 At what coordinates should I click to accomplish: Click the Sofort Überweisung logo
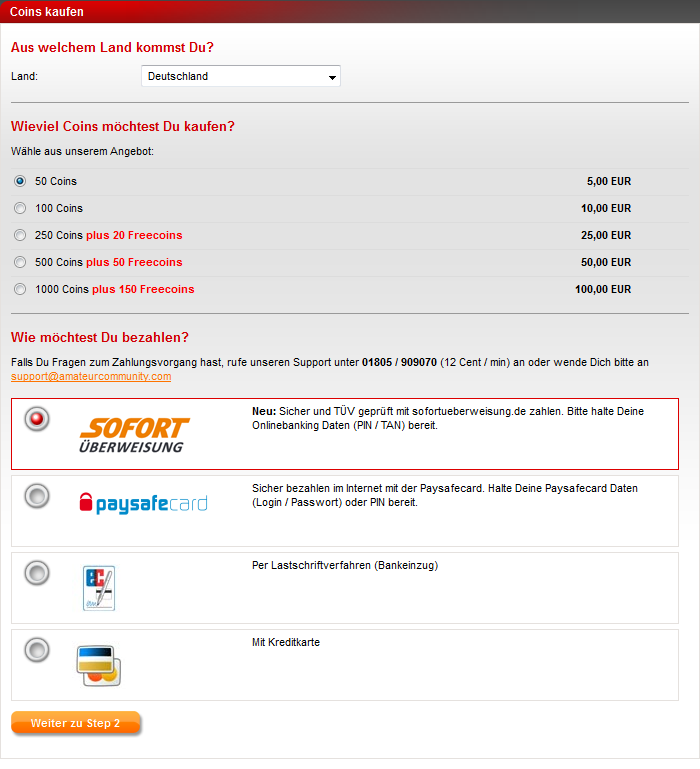click(x=134, y=435)
